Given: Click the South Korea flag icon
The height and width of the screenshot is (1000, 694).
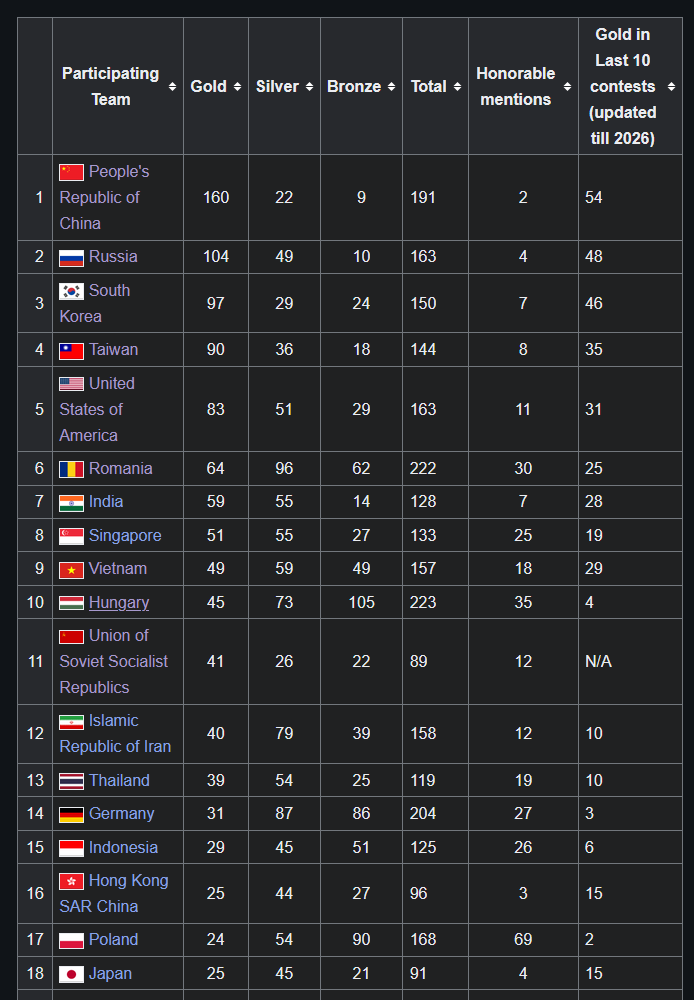Looking at the screenshot, I should pos(71,291).
